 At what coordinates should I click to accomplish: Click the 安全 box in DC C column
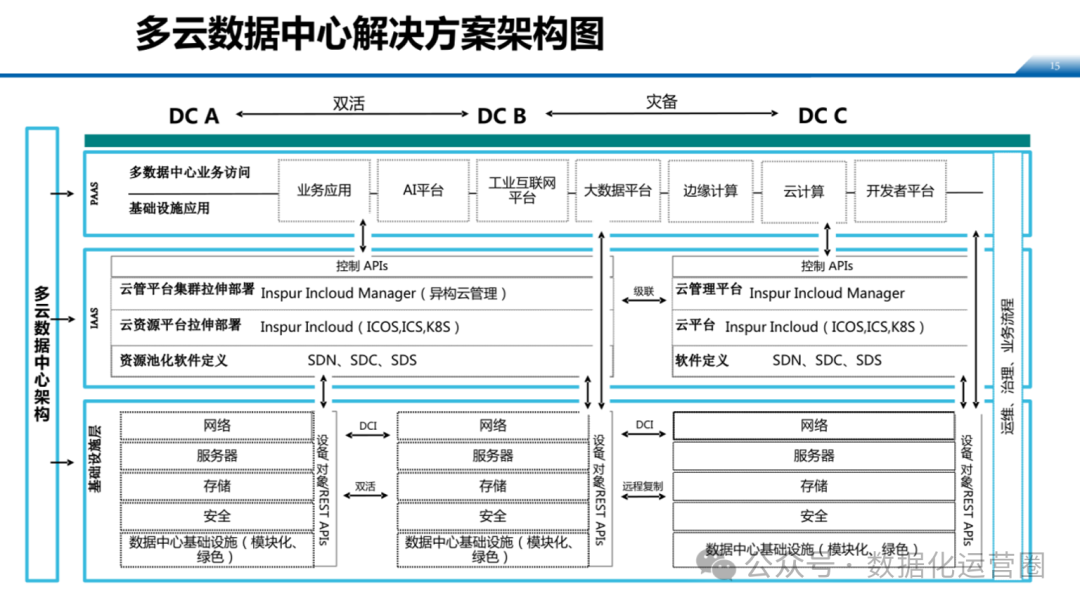pyautogui.click(x=814, y=516)
